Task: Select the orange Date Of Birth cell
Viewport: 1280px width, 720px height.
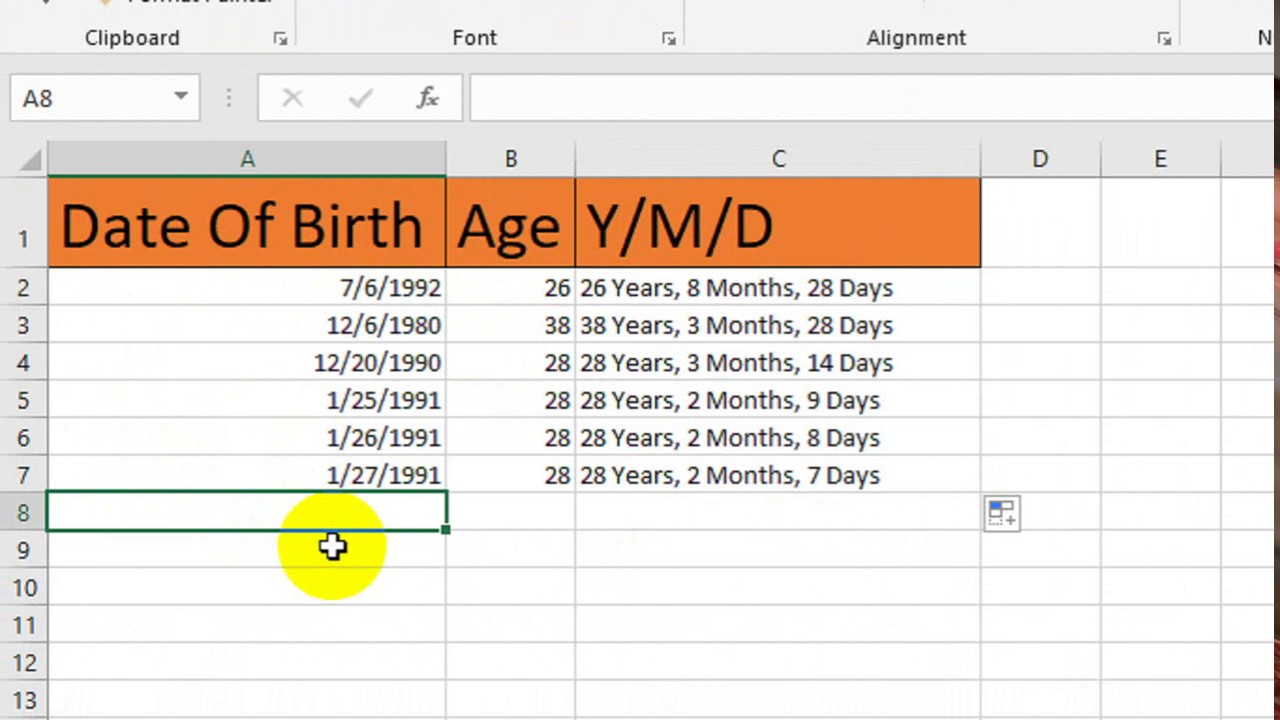Action: click(247, 223)
